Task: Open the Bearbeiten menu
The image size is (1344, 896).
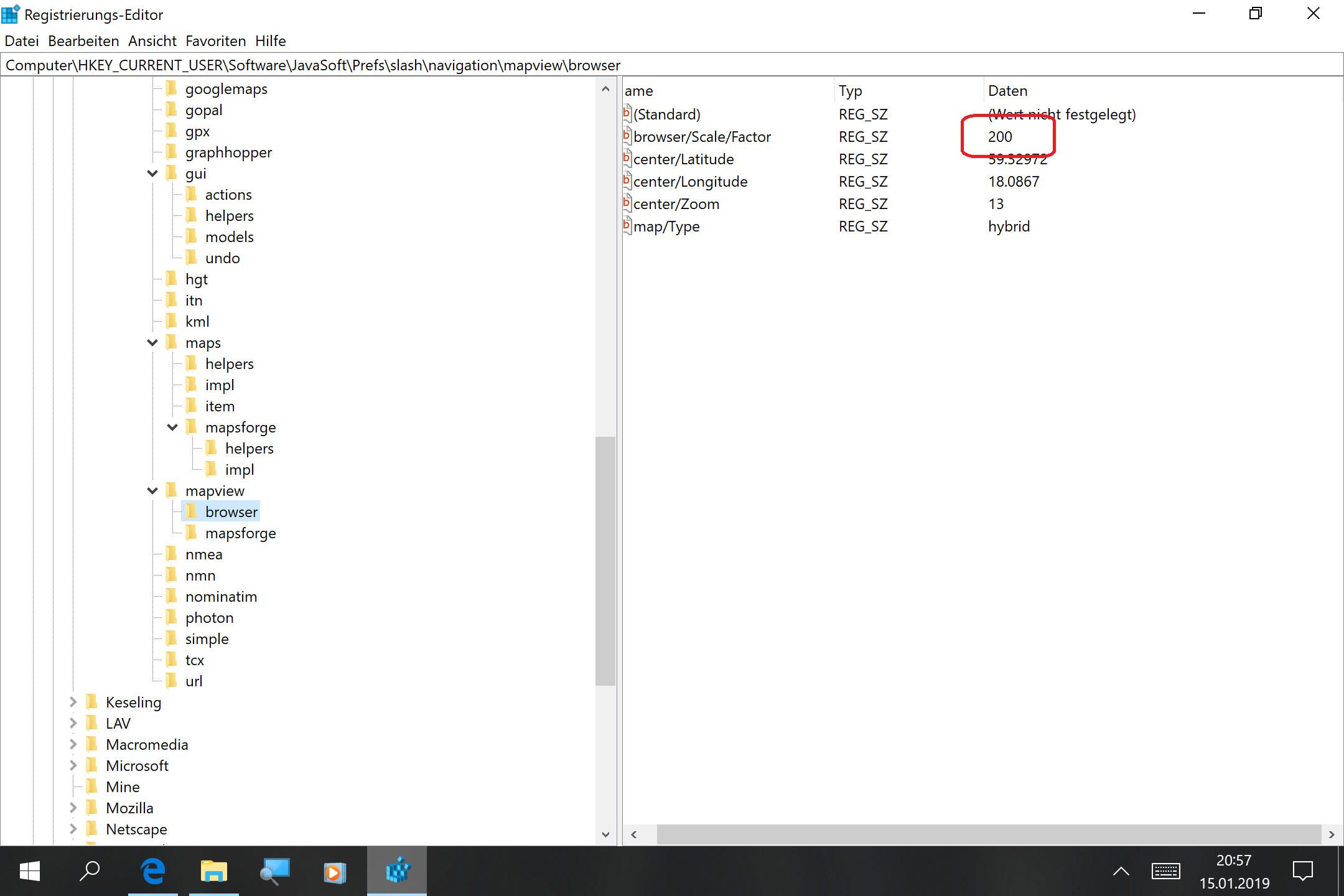Action: pos(83,41)
